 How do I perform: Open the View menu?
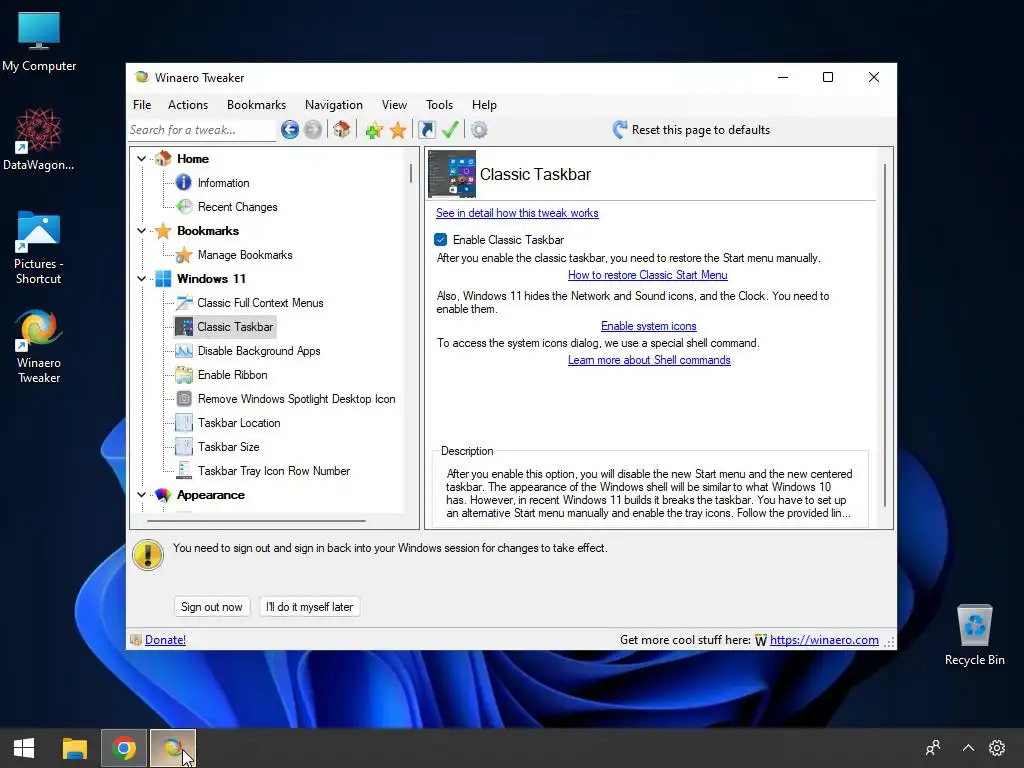394,104
